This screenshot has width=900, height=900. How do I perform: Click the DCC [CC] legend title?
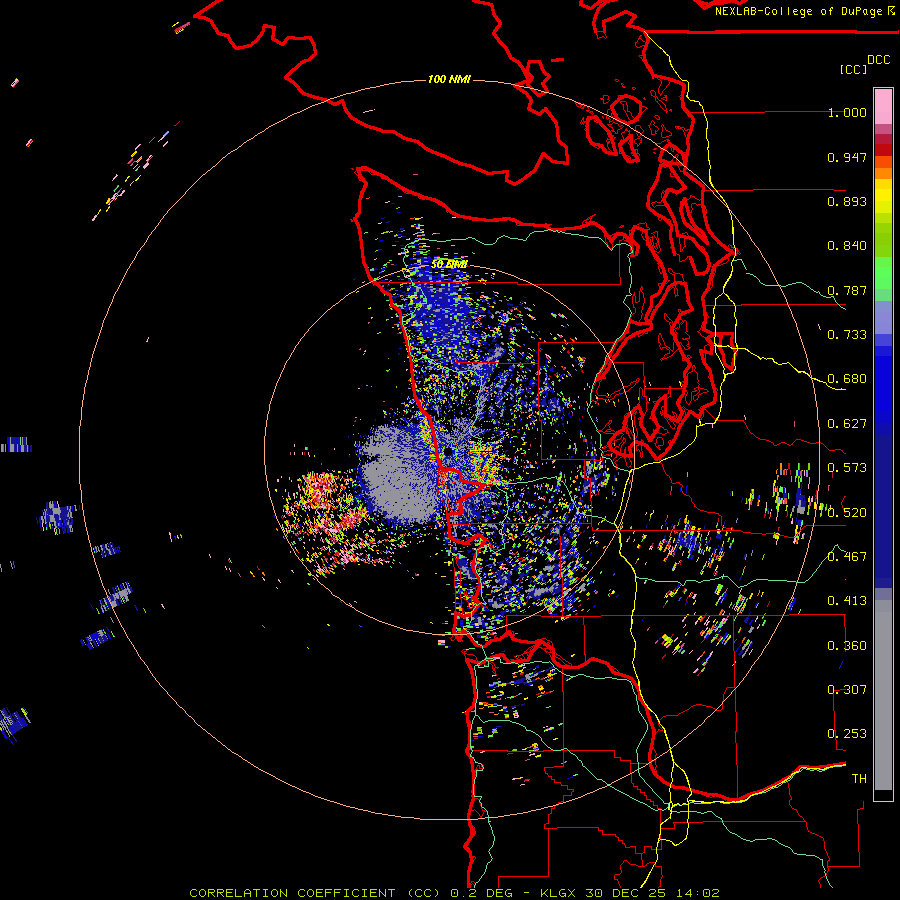point(864,64)
